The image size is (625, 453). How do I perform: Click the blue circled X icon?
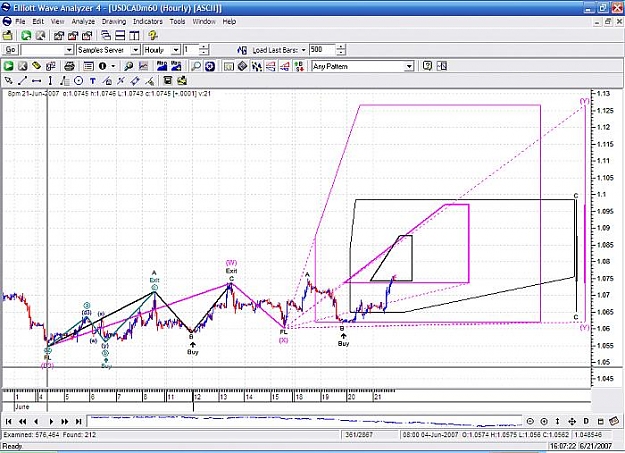[210, 66]
